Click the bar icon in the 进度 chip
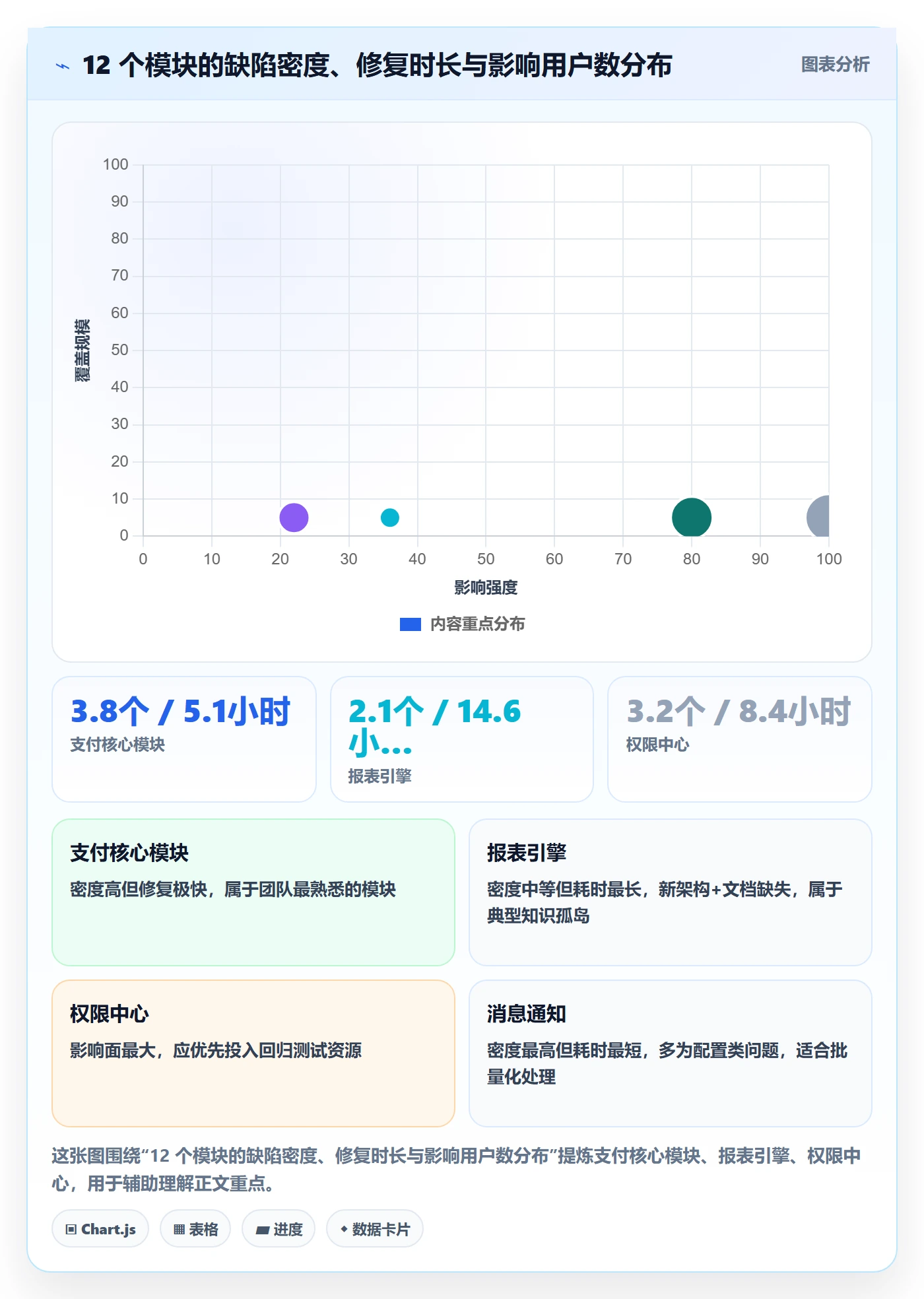 [263, 1230]
